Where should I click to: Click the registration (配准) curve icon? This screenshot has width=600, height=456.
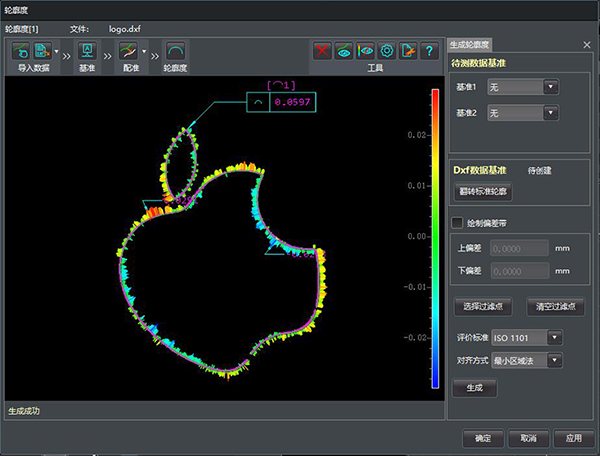pos(129,51)
